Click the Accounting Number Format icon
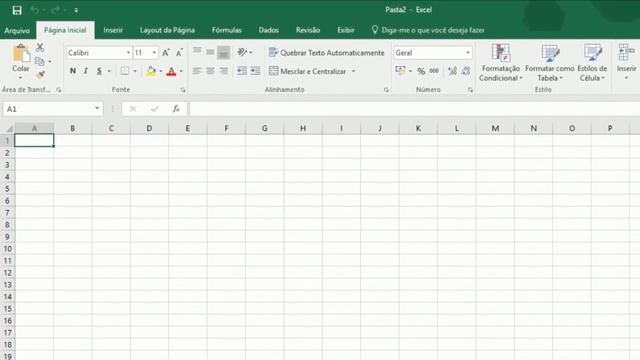This screenshot has width=640, height=360. (400, 71)
